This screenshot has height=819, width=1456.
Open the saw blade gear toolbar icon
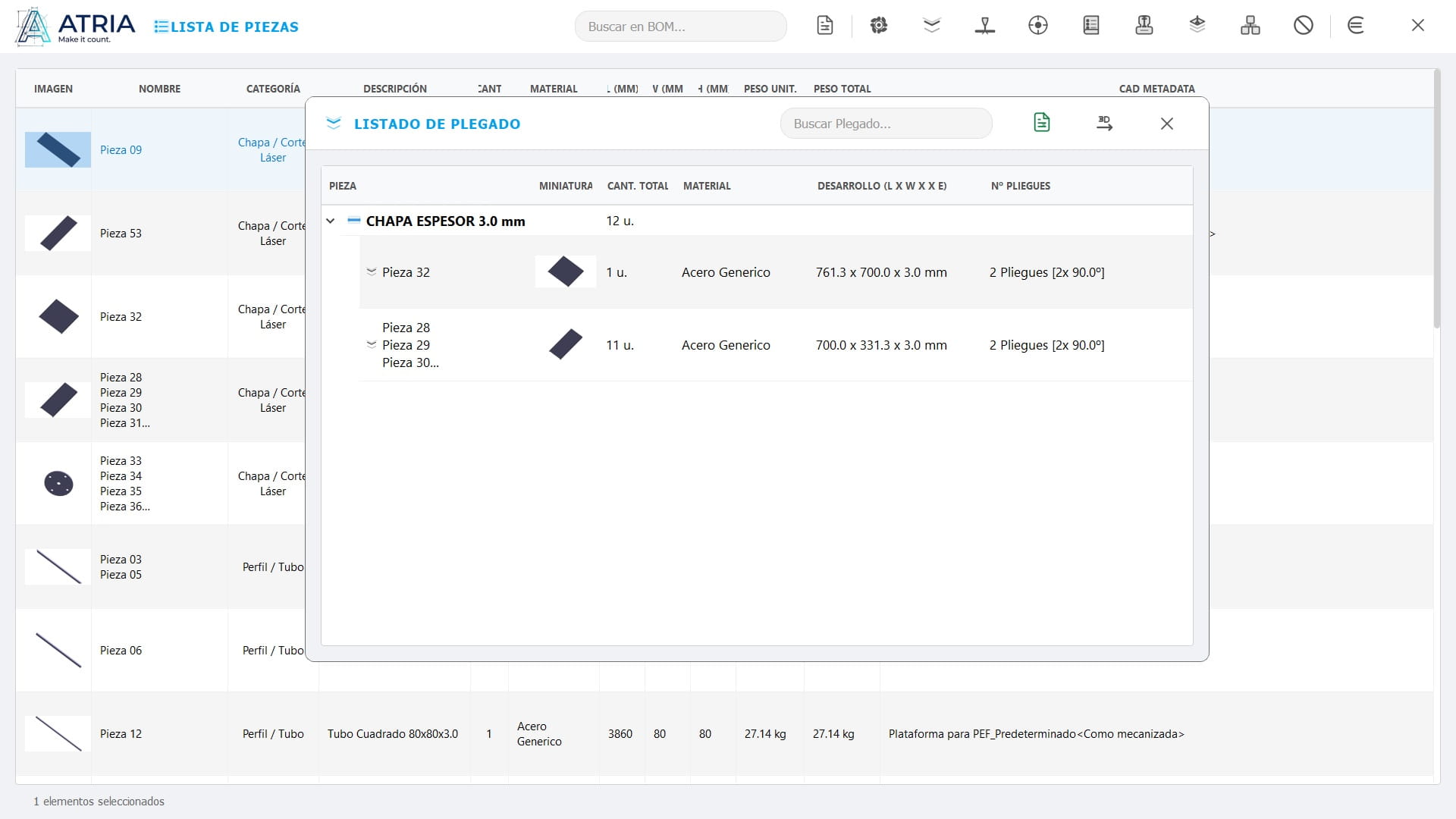[878, 26]
